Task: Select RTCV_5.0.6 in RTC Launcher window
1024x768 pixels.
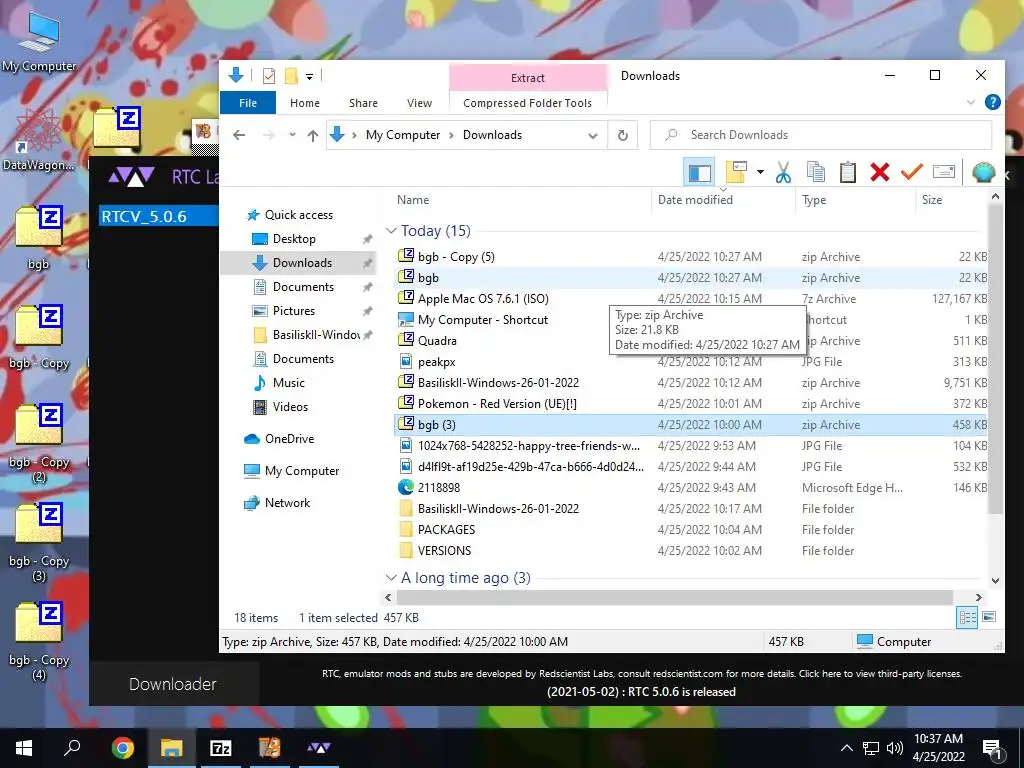Action: coord(159,216)
